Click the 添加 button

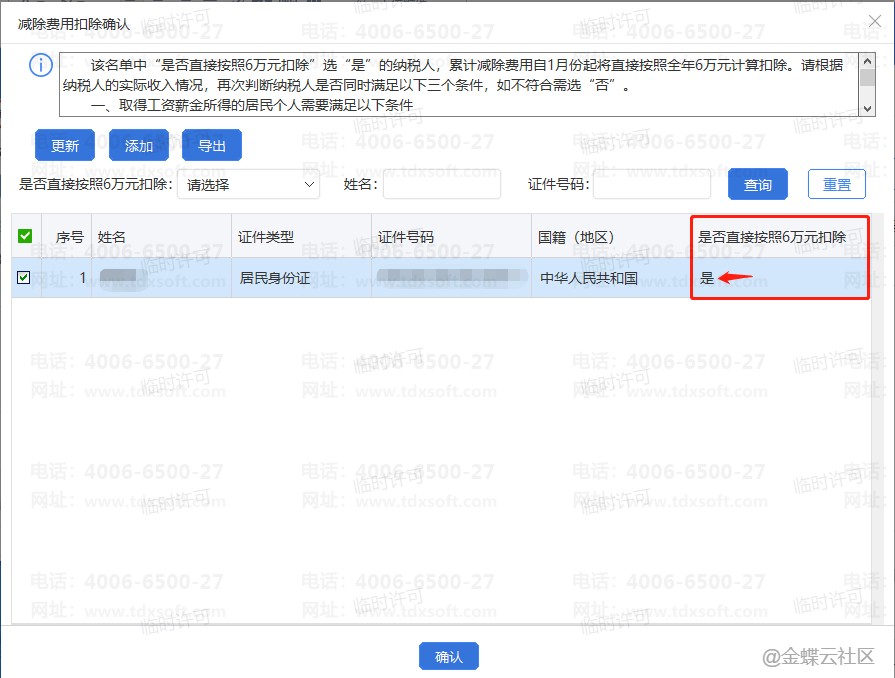pos(138,145)
